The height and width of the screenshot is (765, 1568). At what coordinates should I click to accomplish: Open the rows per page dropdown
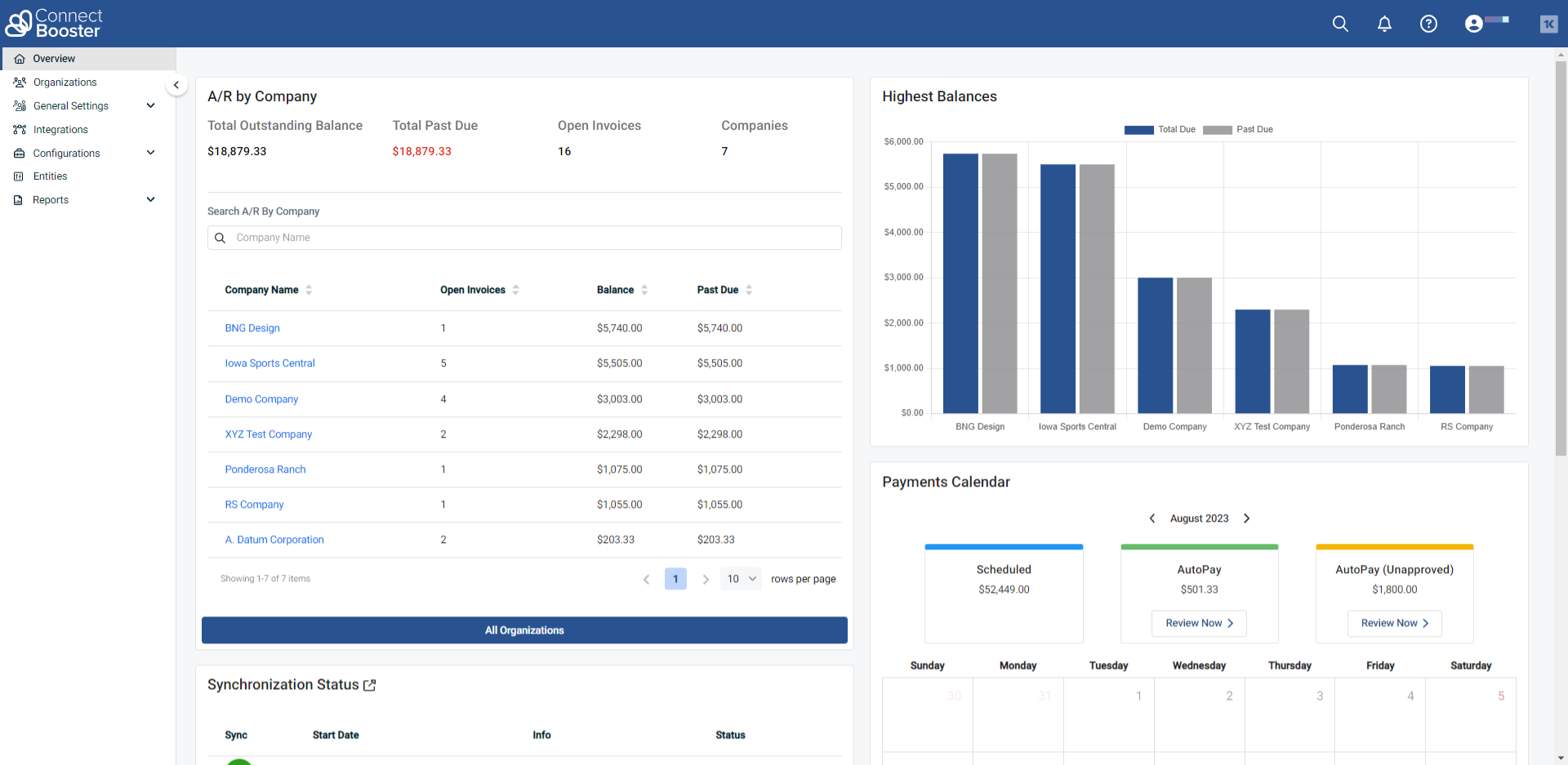click(x=740, y=578)
